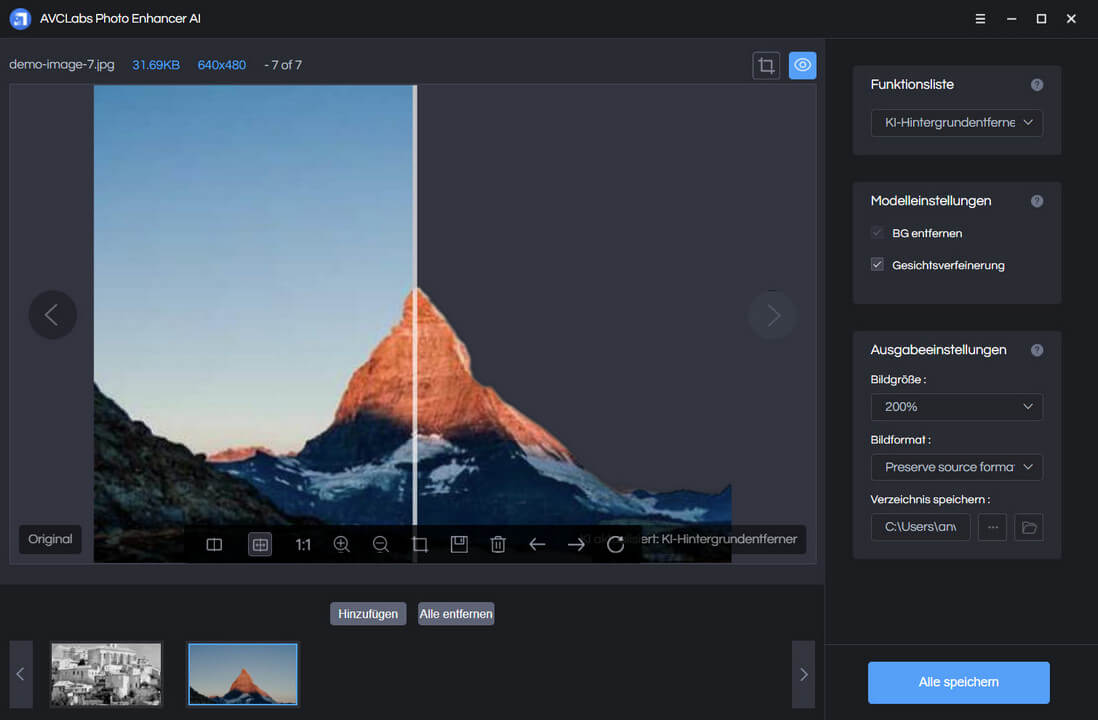The width and height of the screenshot is (1098, 720).
Task: Delete image with trash can icon
Action: [x=498, y=544]
